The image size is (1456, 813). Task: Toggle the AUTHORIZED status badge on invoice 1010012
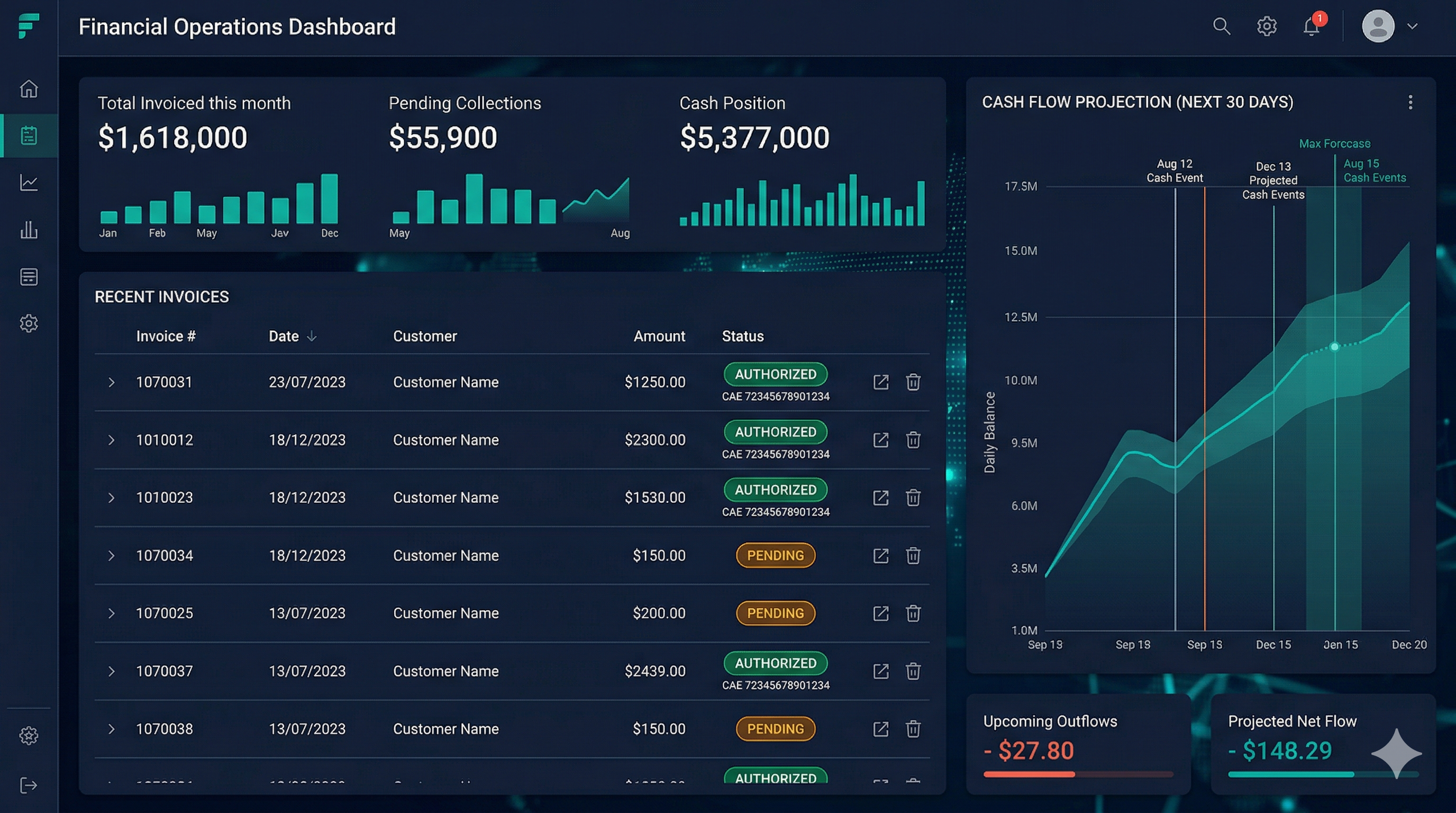775,432
